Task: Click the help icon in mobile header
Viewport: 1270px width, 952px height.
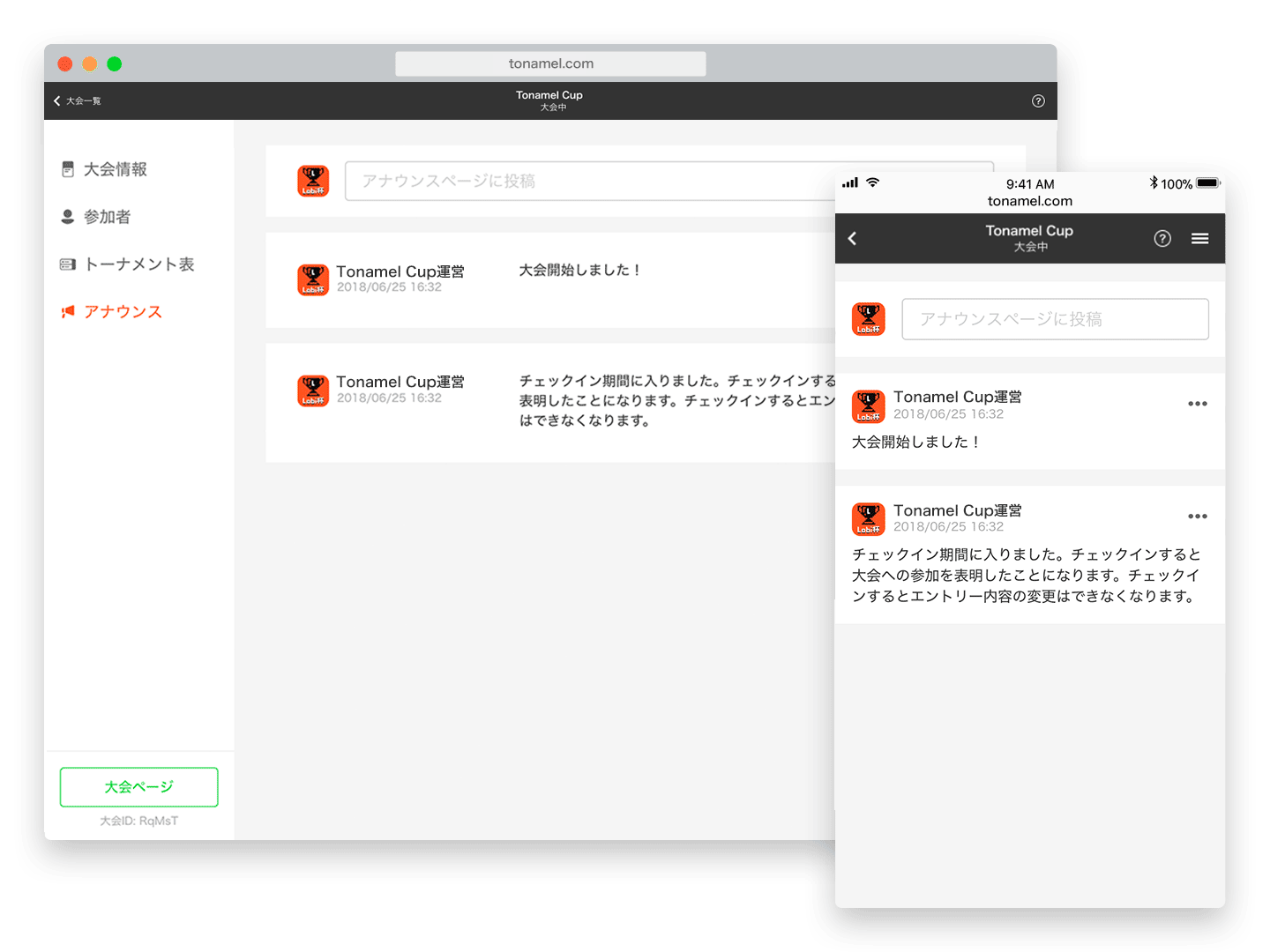Action: click(x=1162, y=239)
